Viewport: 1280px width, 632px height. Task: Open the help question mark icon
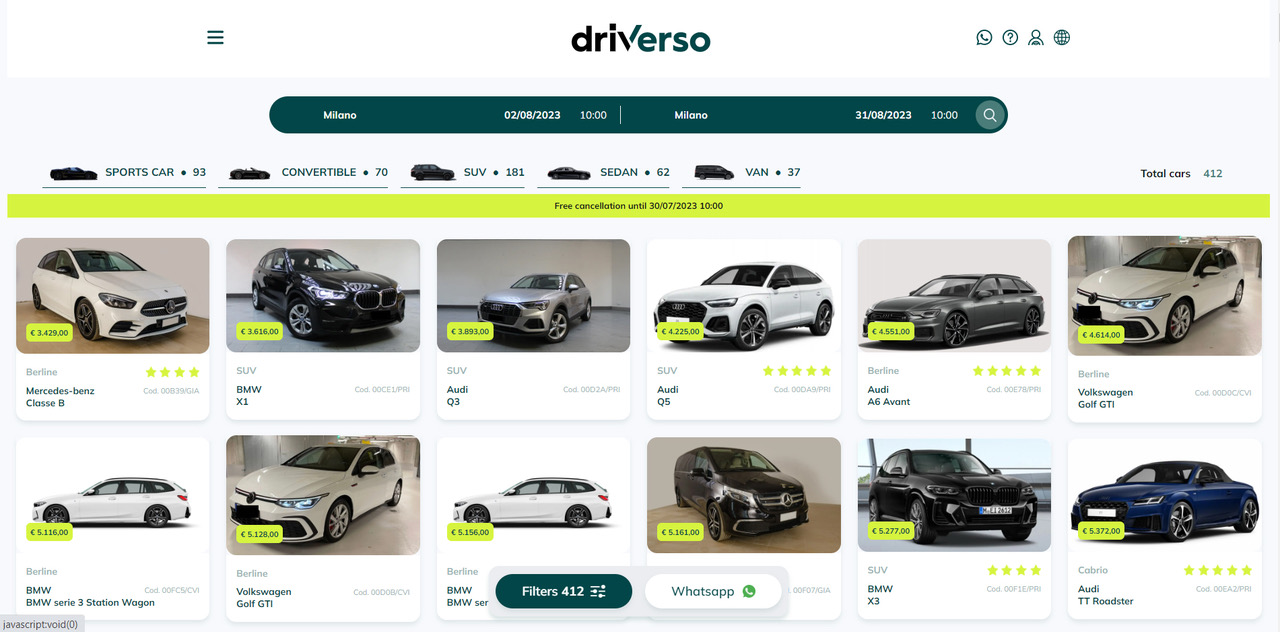pos(1010,38)
